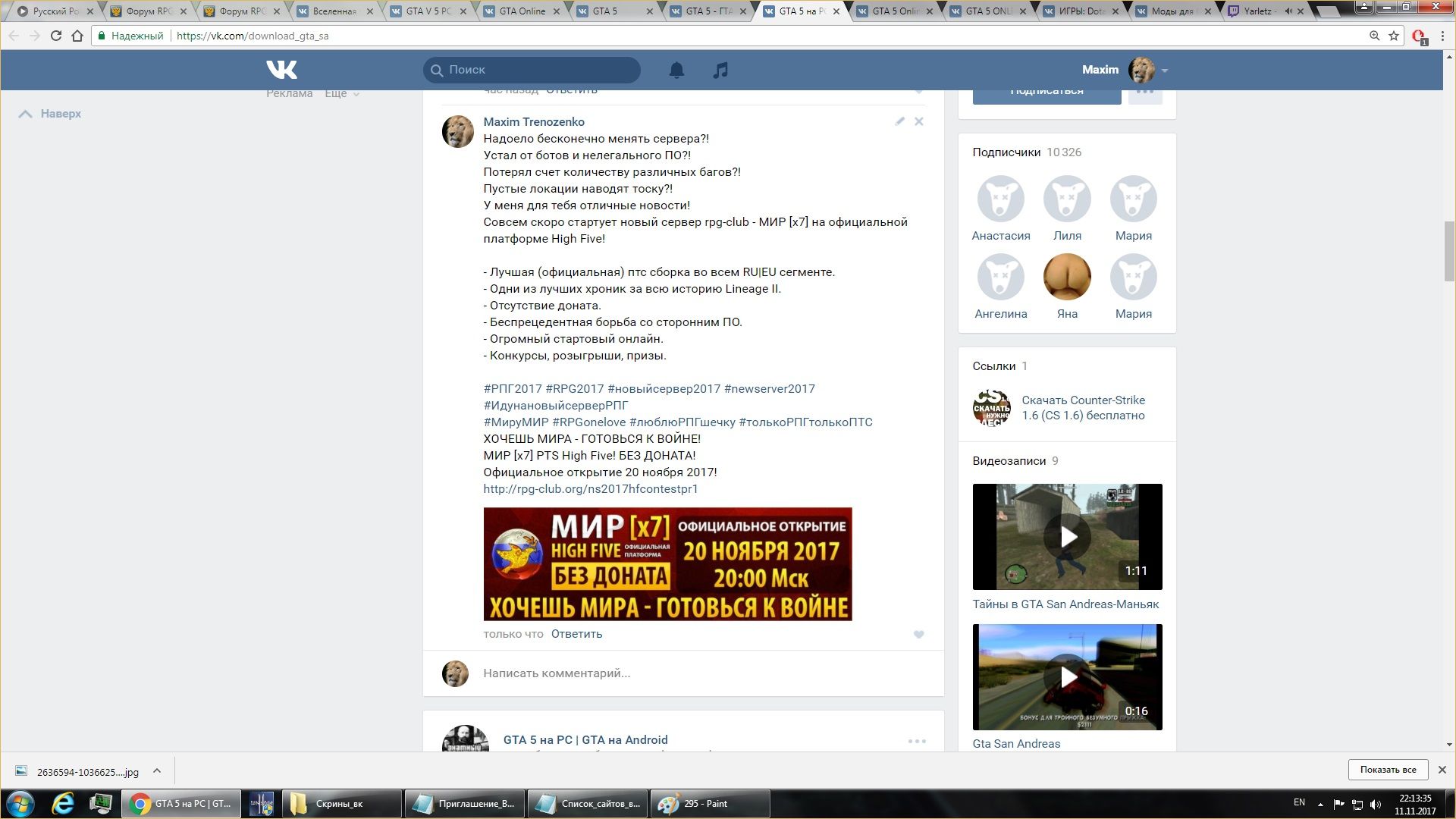Click 'Показать все' downloads button
Screen dimensions: 1456x819
coord(1388,770)
